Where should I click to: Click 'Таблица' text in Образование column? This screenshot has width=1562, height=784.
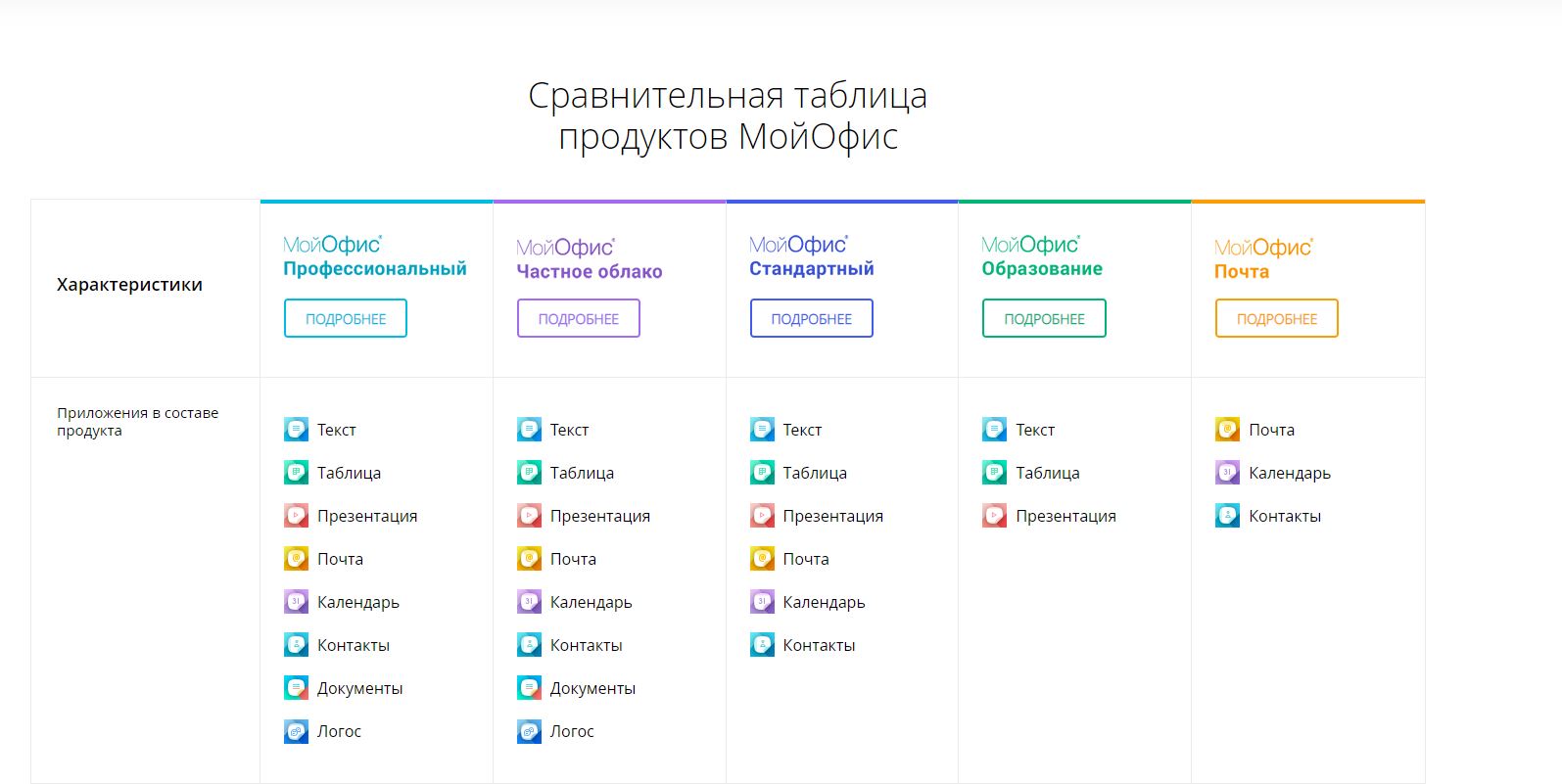1048,474
